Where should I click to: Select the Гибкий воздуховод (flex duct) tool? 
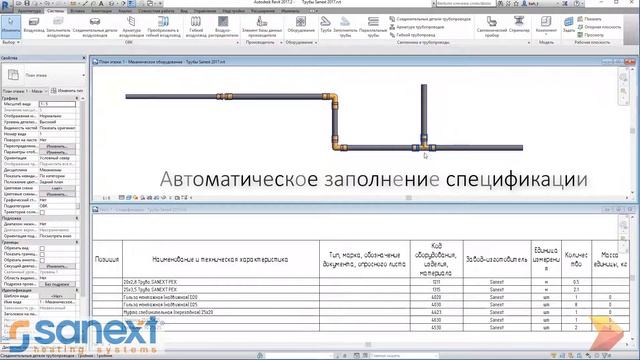[x=196, y=26]
